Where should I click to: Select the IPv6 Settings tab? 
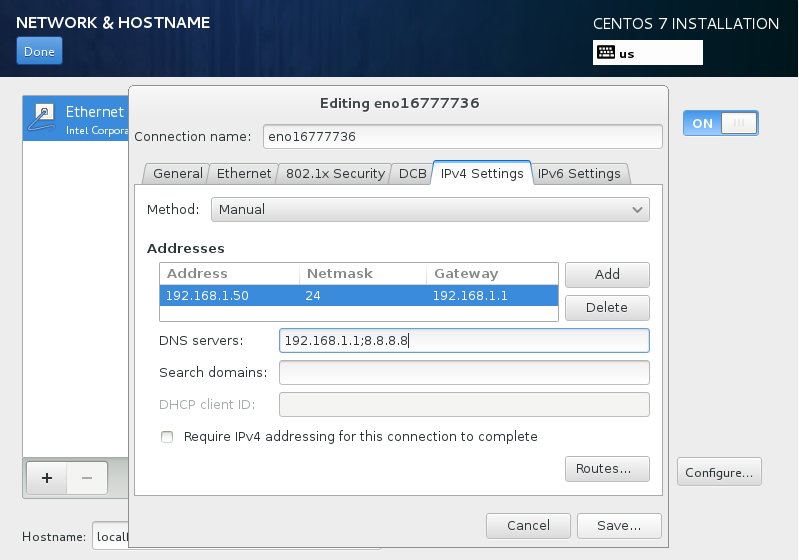click(579, 173)
